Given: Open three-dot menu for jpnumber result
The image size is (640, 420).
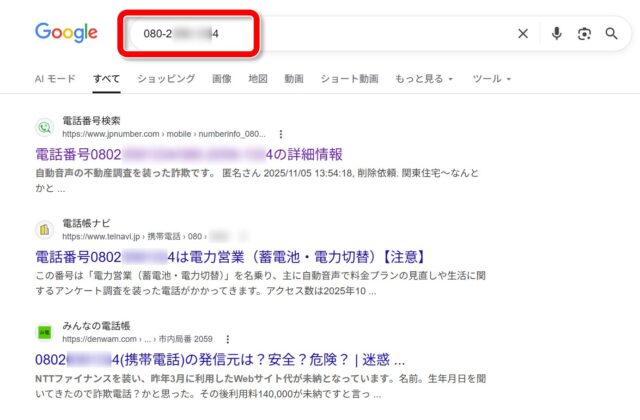Looking at the screenshot, I should click(281, 133).
